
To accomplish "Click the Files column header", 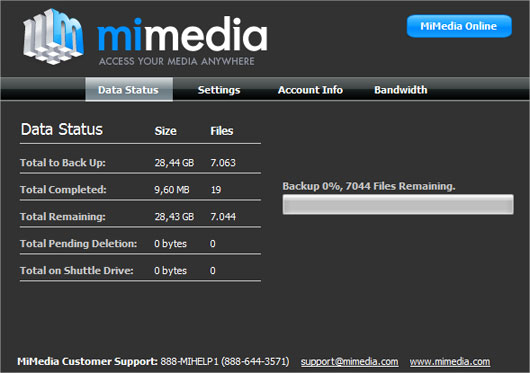I will coord(222,131).
